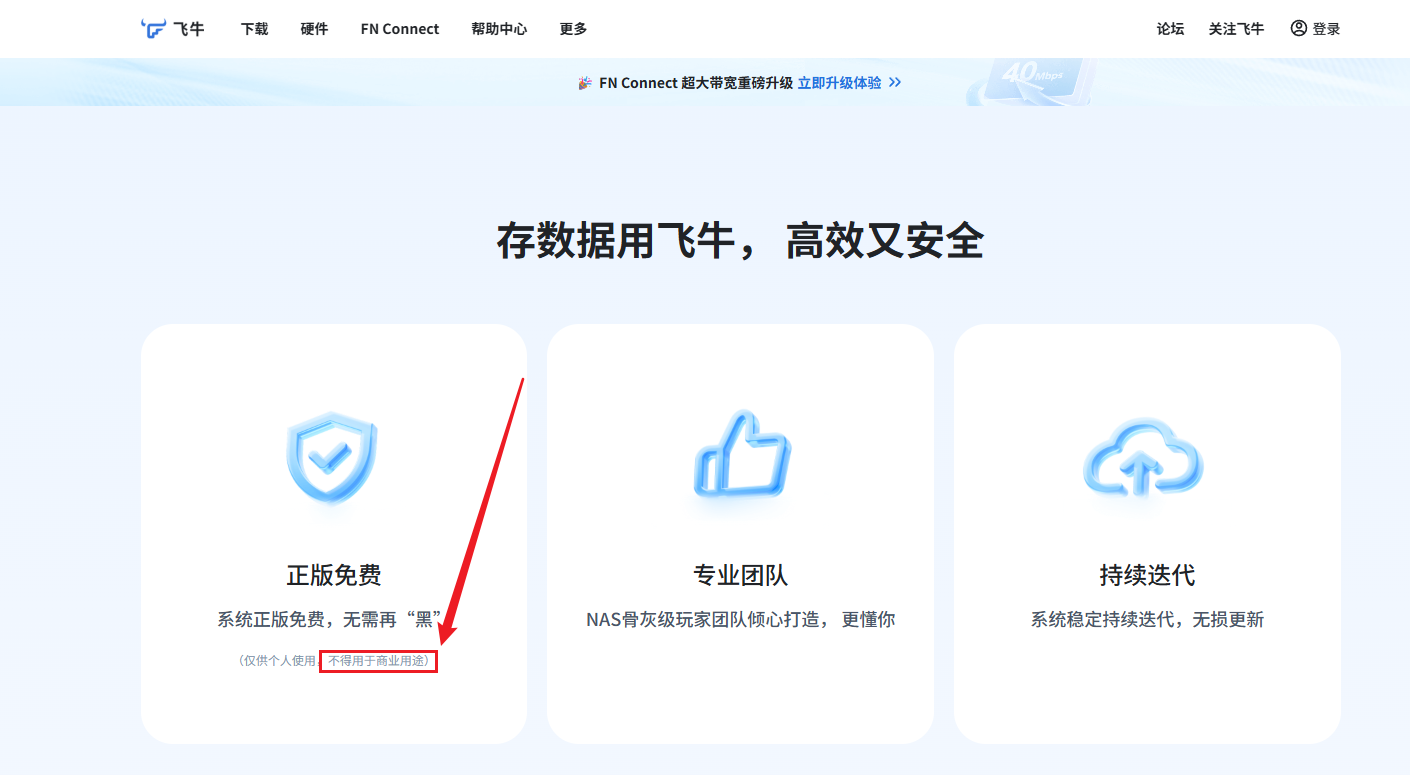1410x775 pixels.
Task: Expand the 更多 navigation menu
Action: 573,29
